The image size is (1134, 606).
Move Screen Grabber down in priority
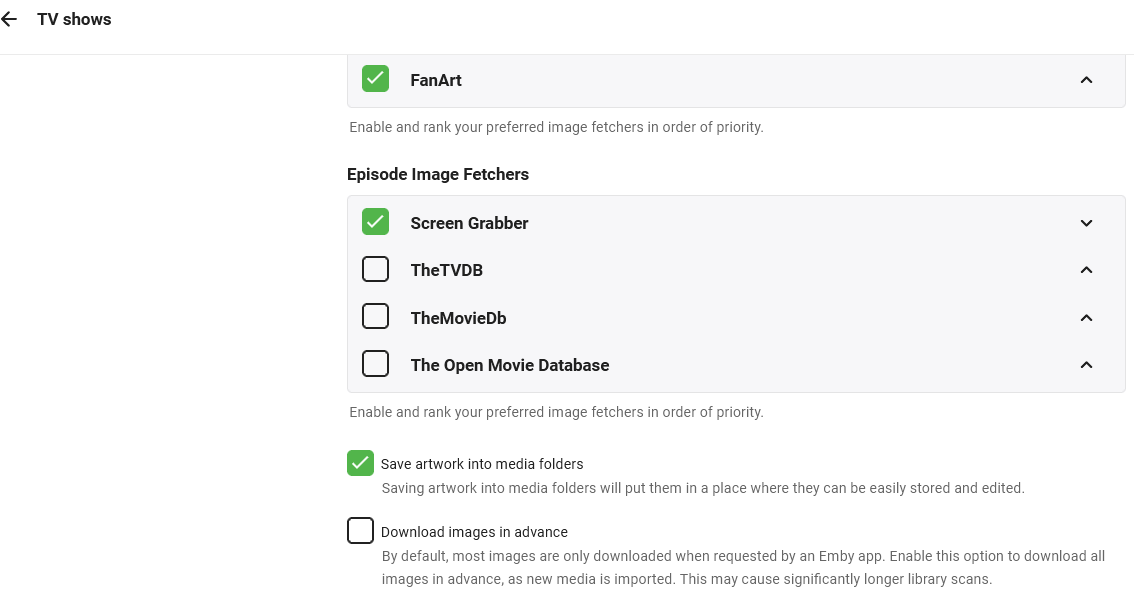[1086, 223]
